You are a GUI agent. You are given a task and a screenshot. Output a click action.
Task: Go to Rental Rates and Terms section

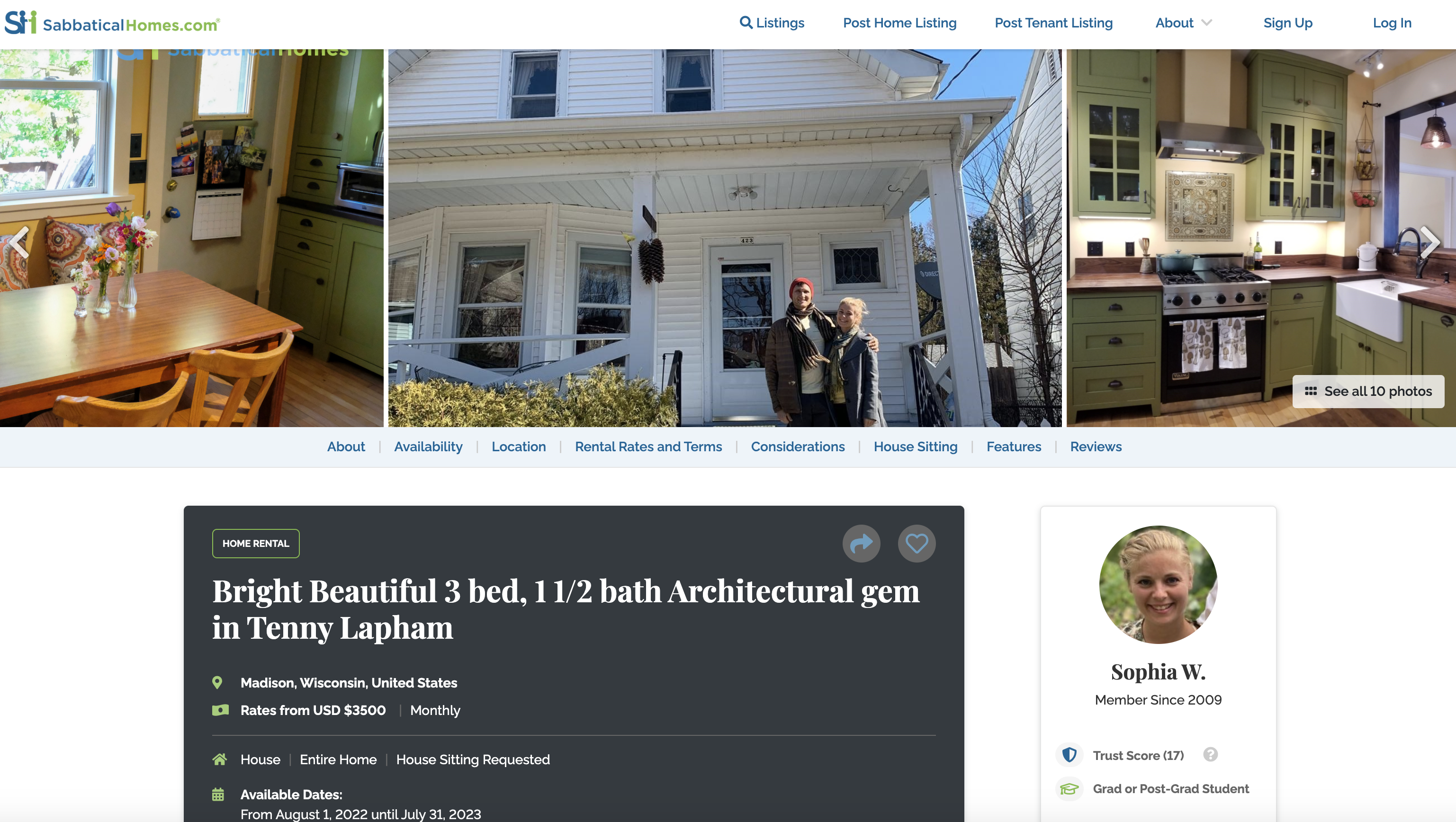tap(648, 447)
